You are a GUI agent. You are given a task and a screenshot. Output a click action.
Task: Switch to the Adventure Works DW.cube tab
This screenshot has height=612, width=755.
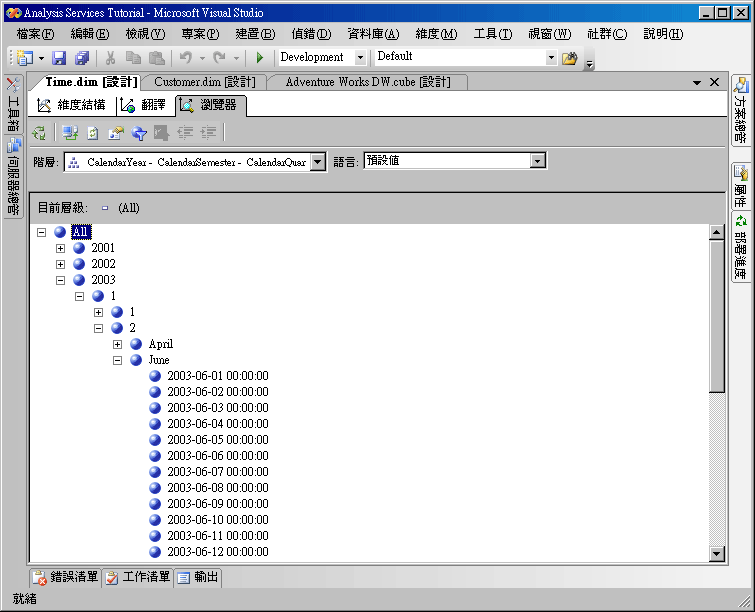[368, 82]
